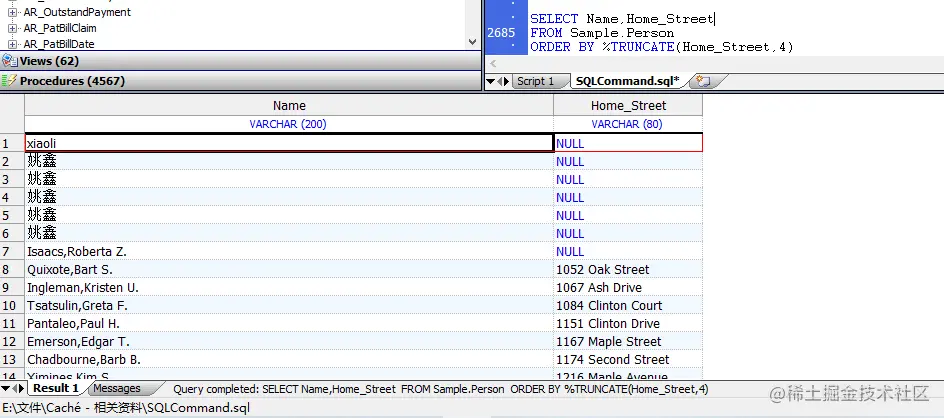Select the Pantaleo,Paul H. cell
944x418 pixels.
289,323
